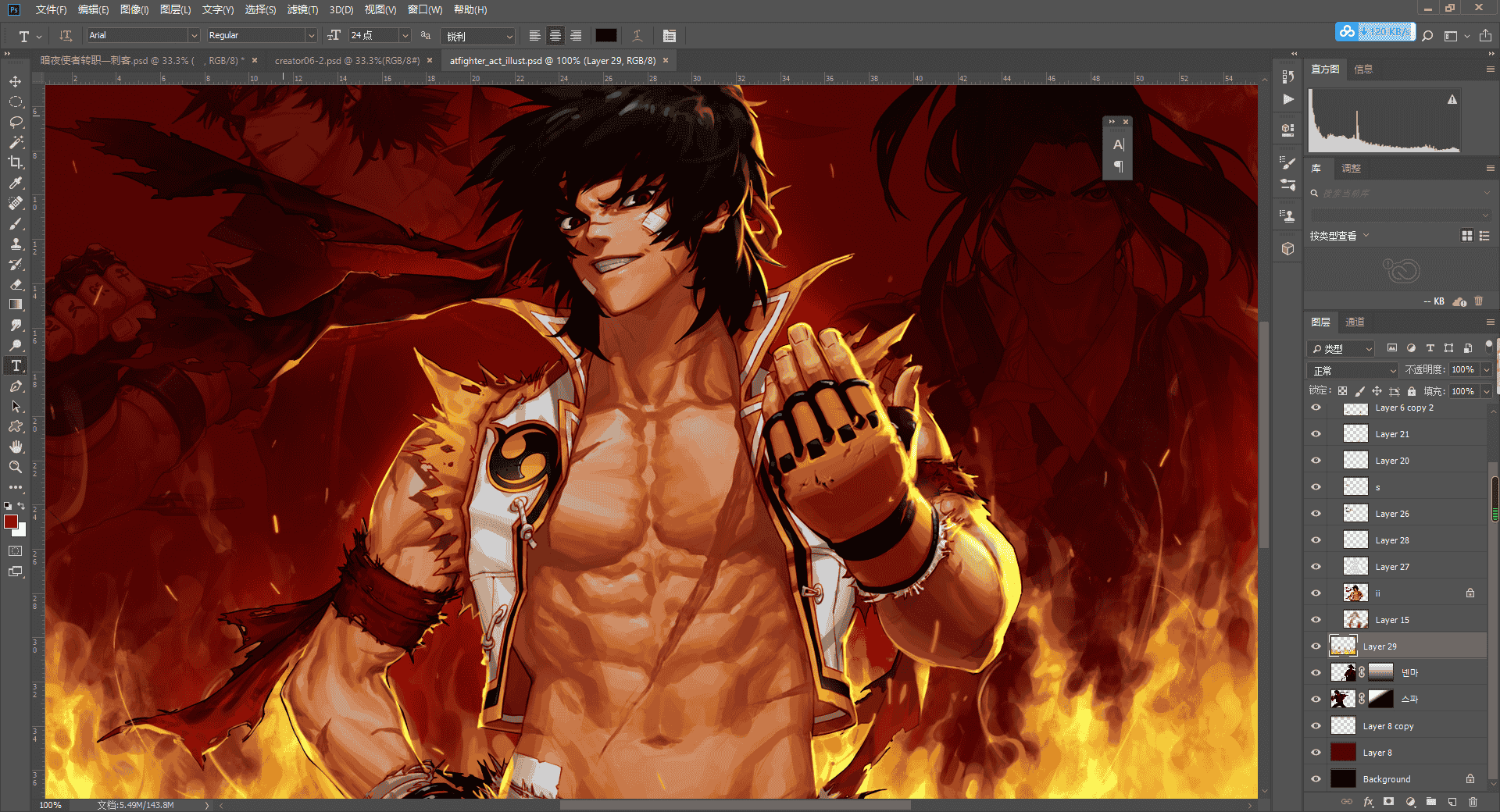Select the Layer 8 thumbnail
1500x812 pixels.
1343,753
